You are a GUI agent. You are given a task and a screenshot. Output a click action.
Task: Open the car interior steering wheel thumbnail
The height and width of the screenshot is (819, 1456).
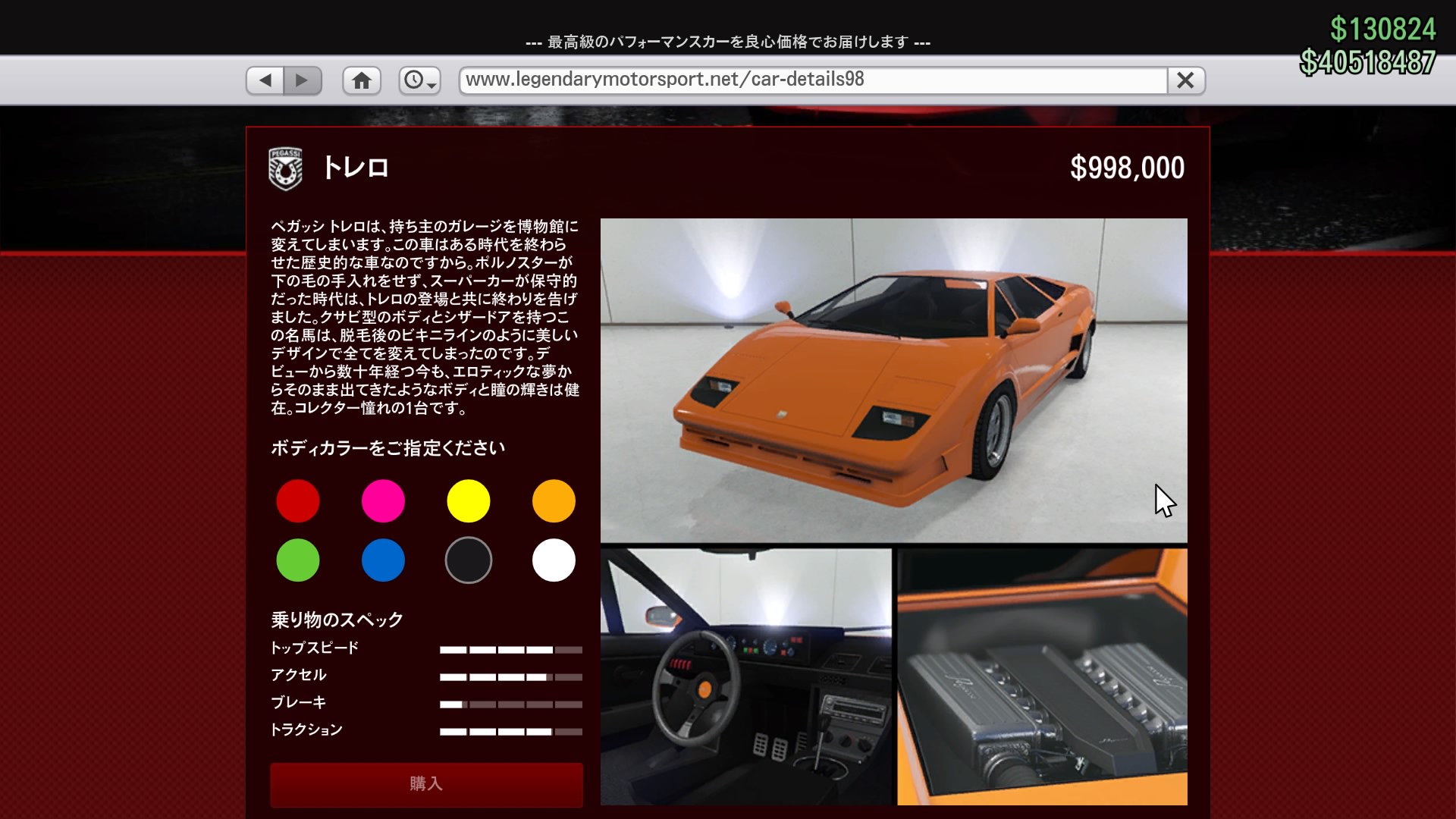746,676
